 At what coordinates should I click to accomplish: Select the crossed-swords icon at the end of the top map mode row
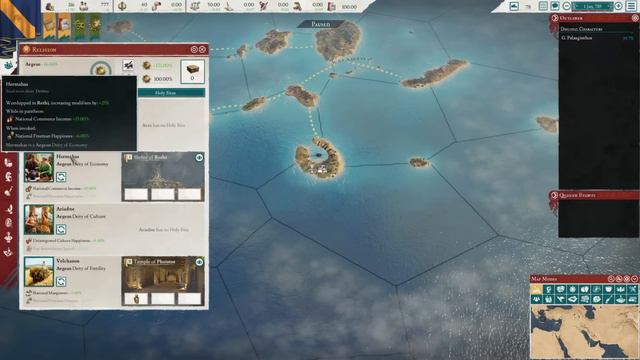(632, 289)
